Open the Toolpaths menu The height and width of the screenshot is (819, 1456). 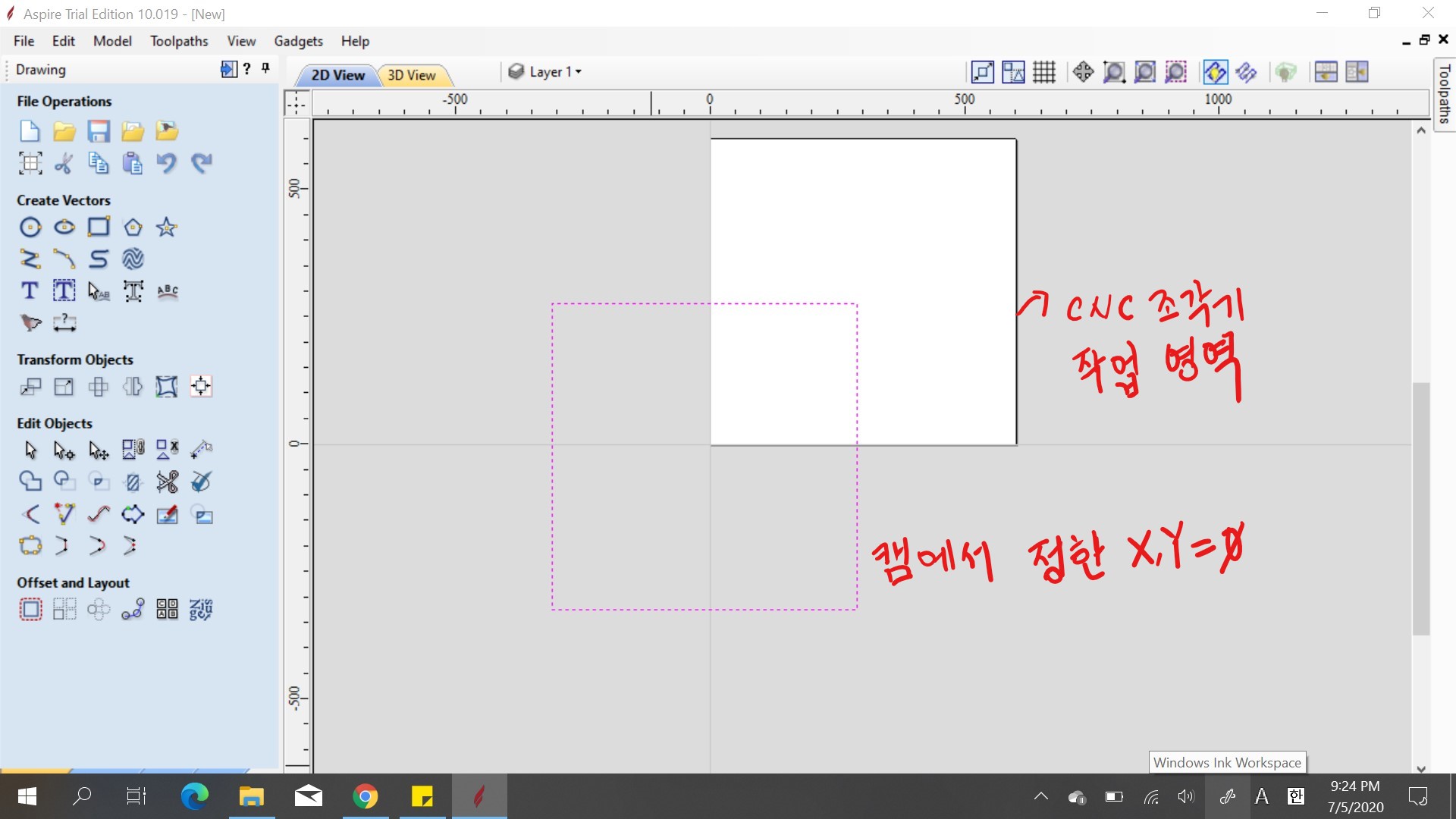click(179, 41)
